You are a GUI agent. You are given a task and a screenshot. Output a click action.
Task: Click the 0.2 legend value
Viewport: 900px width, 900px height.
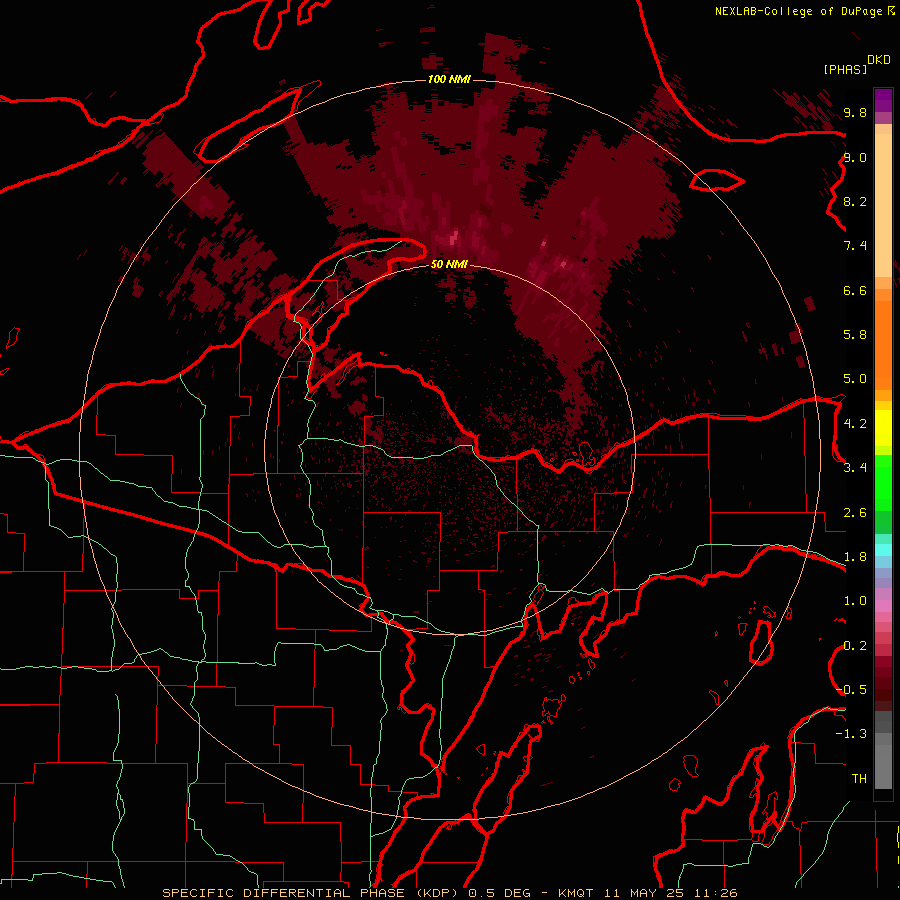855,646
